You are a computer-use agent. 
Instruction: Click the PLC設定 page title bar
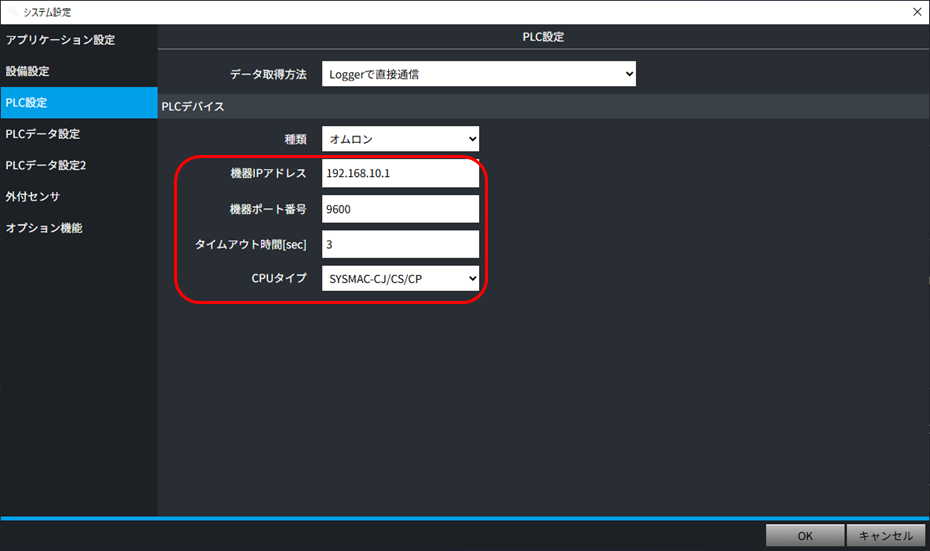(543, 37)
